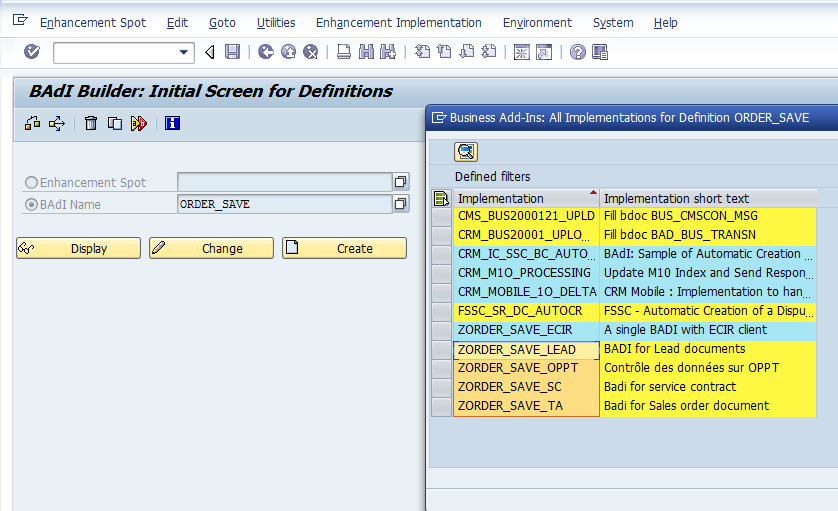
Task: Select row selector for ZORDER_SAVE_ECIR
Action: [441, 330]
